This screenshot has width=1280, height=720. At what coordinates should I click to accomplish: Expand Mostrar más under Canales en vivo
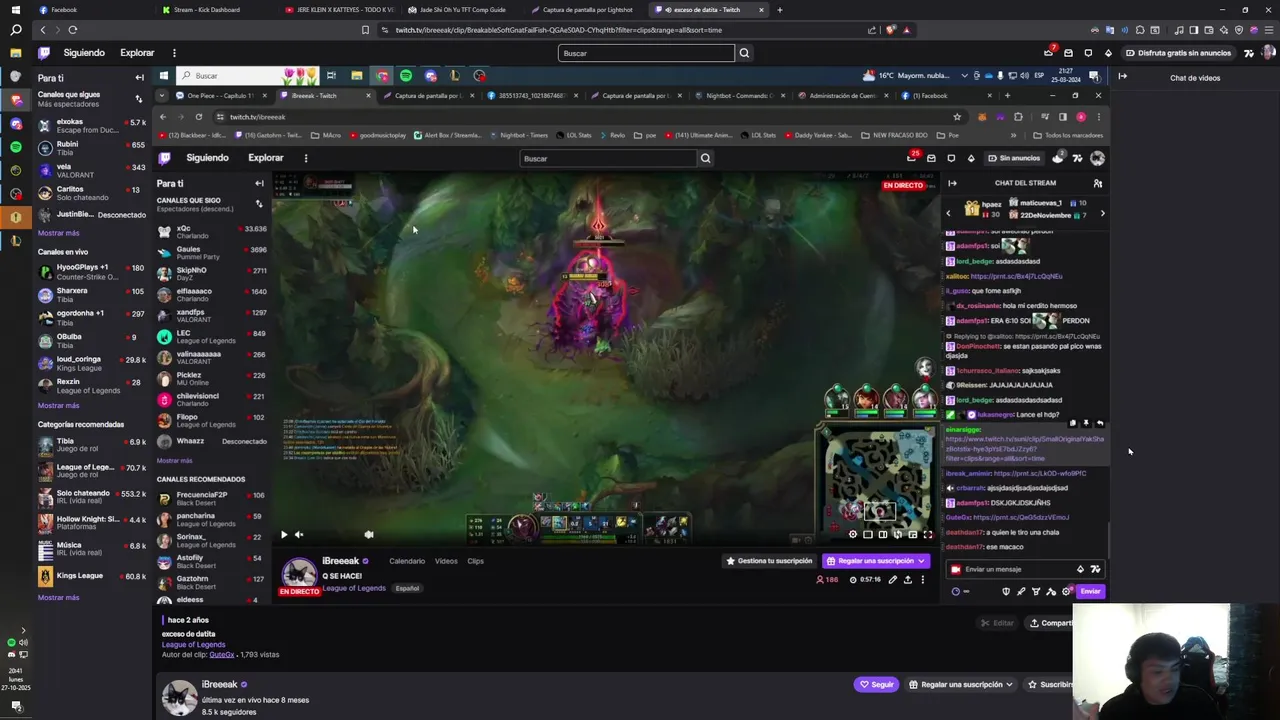[x=58, y=406]
